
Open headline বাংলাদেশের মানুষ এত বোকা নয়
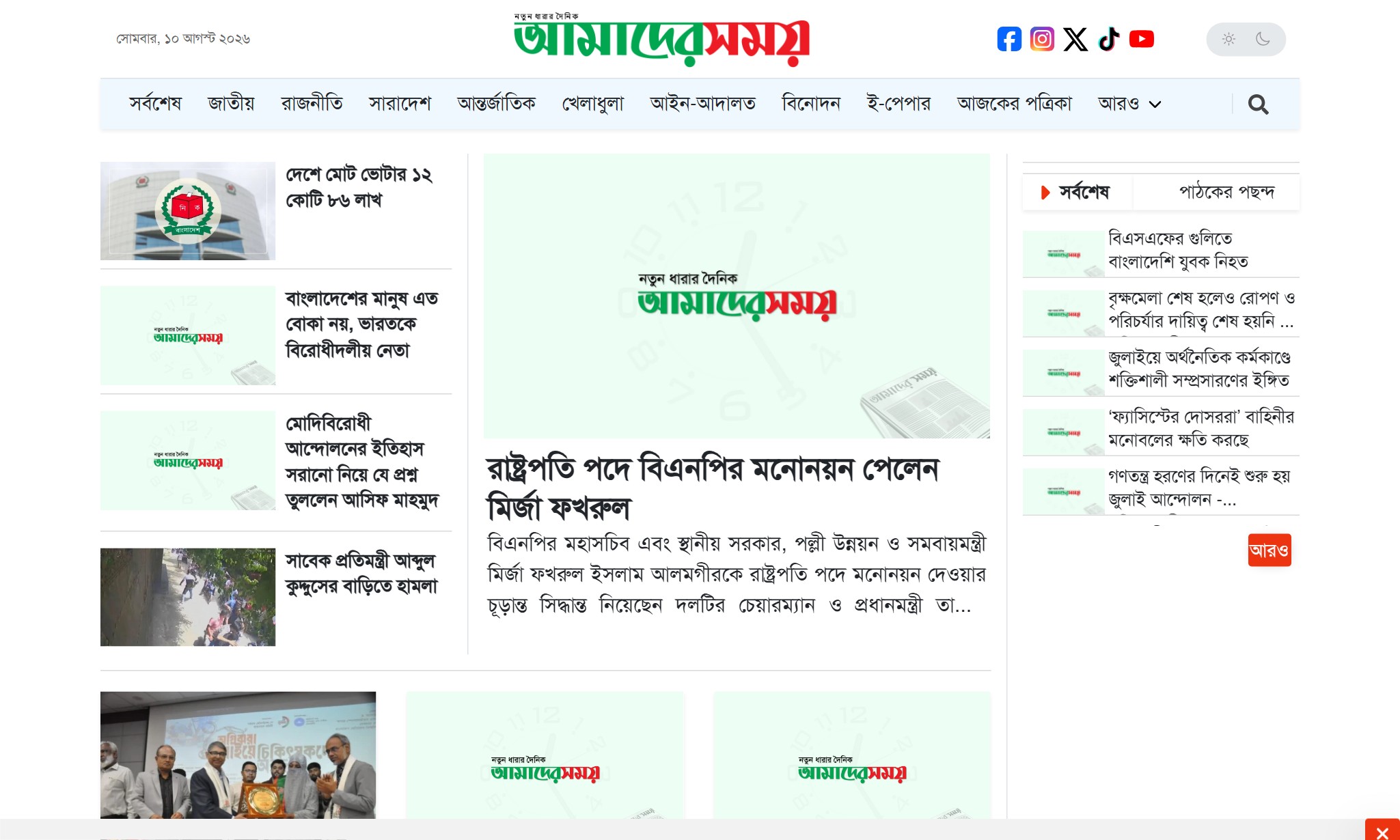[x=361, y=324]
